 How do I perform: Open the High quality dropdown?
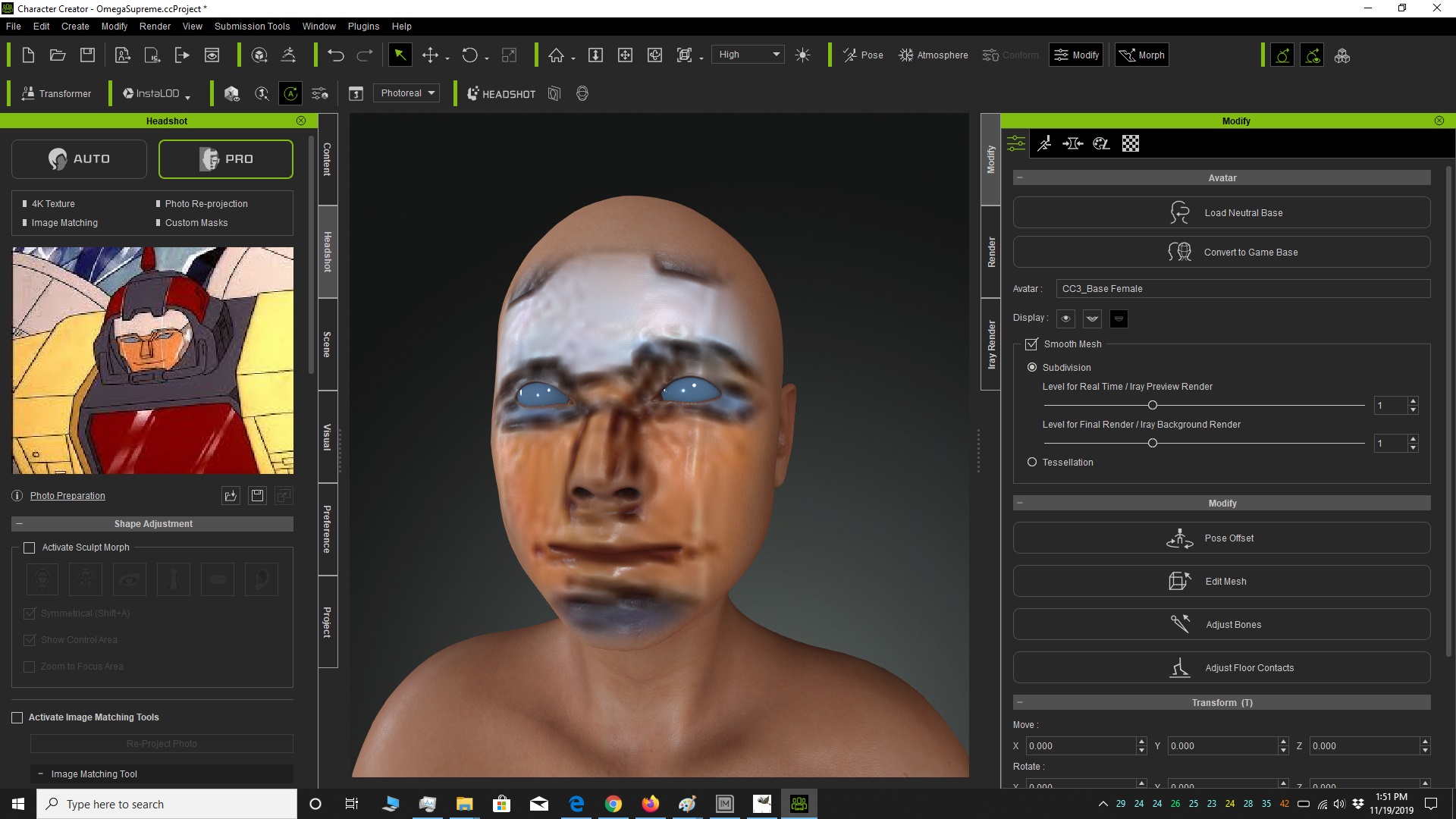pos(748,55)
